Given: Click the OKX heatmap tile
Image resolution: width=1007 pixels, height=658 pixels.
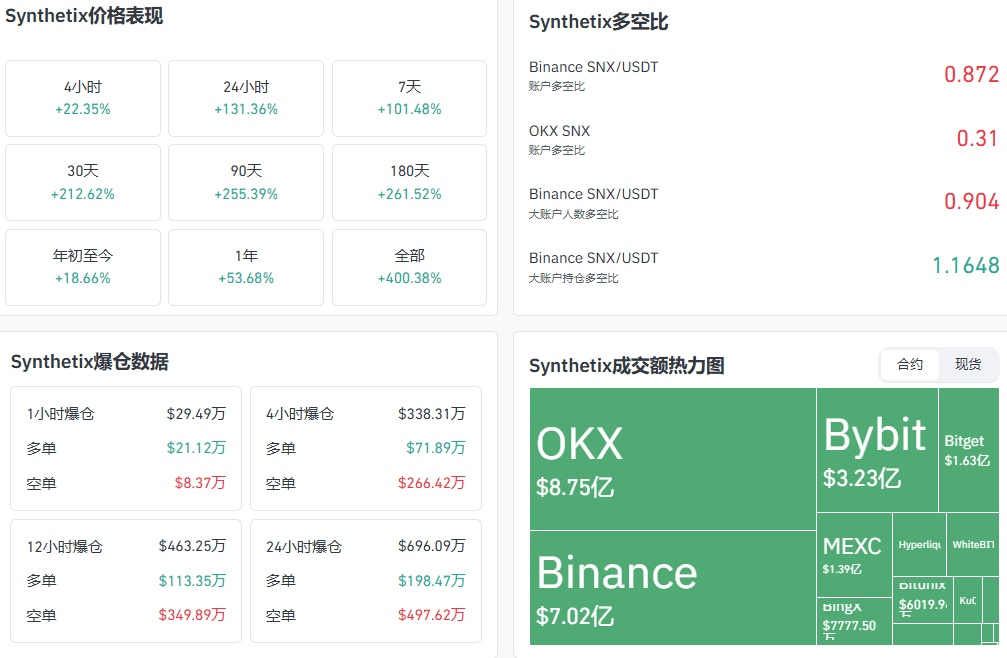Looking at the screenshot, I should tap(672, 459).
